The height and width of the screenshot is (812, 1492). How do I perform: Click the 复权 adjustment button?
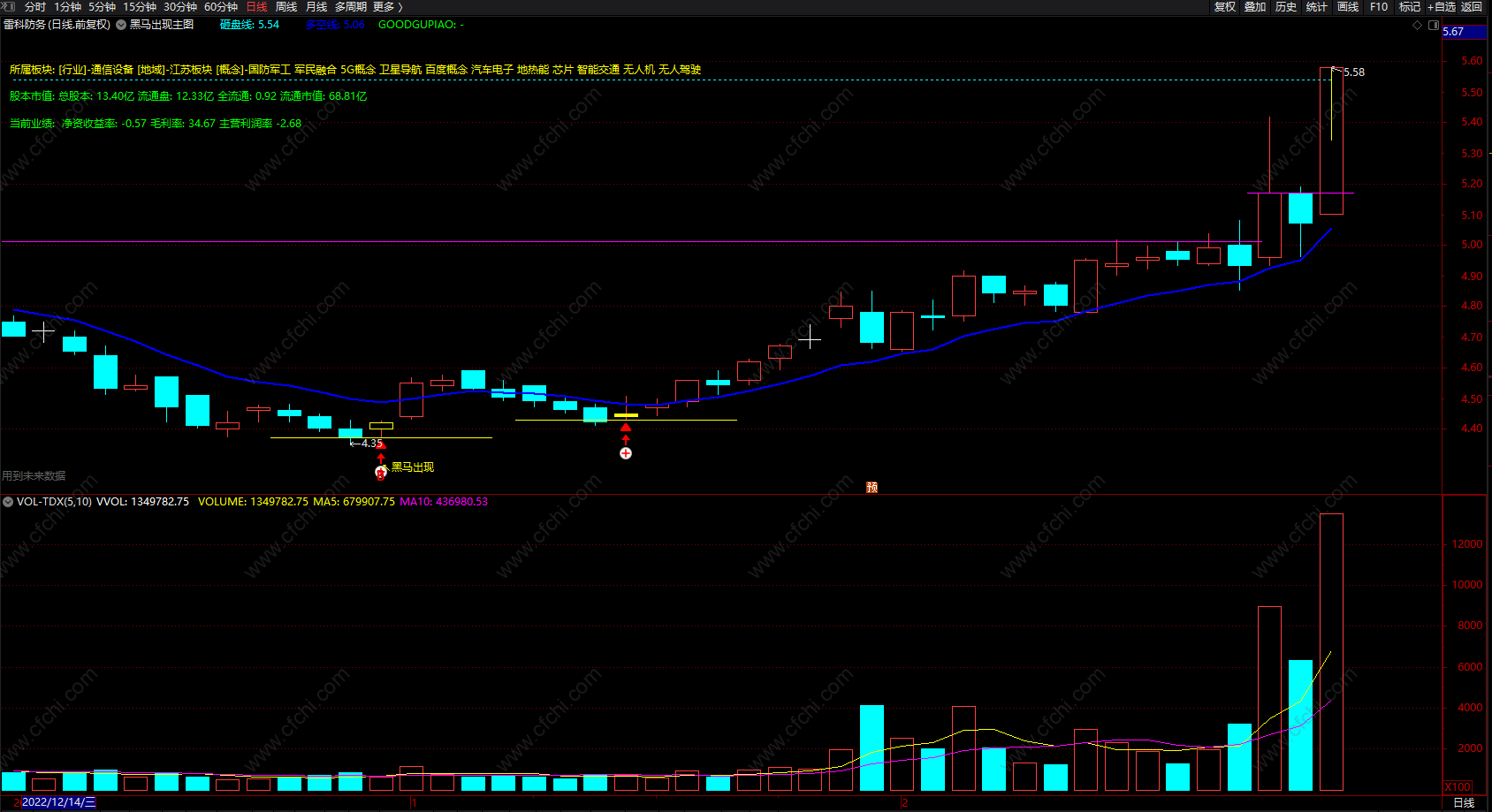[x=1225, y=7]
